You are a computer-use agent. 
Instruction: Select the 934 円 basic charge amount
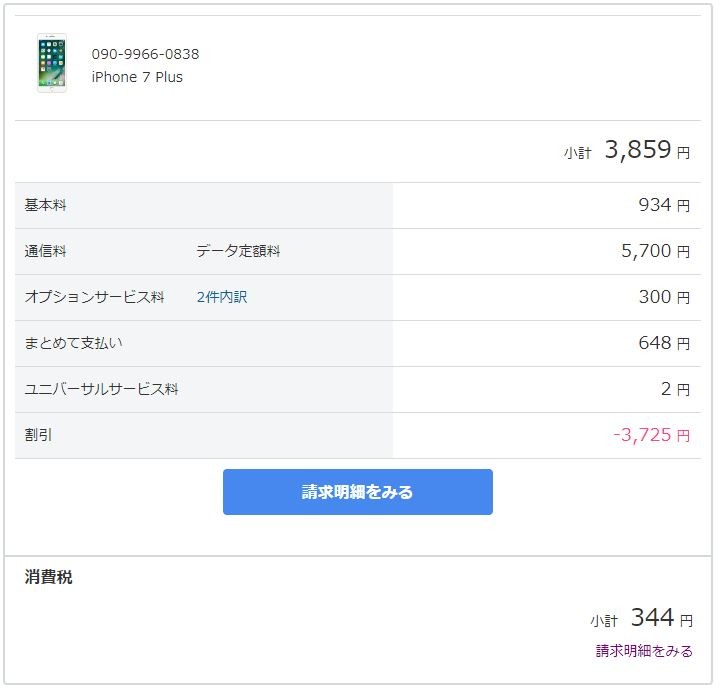tap(664, 205)
